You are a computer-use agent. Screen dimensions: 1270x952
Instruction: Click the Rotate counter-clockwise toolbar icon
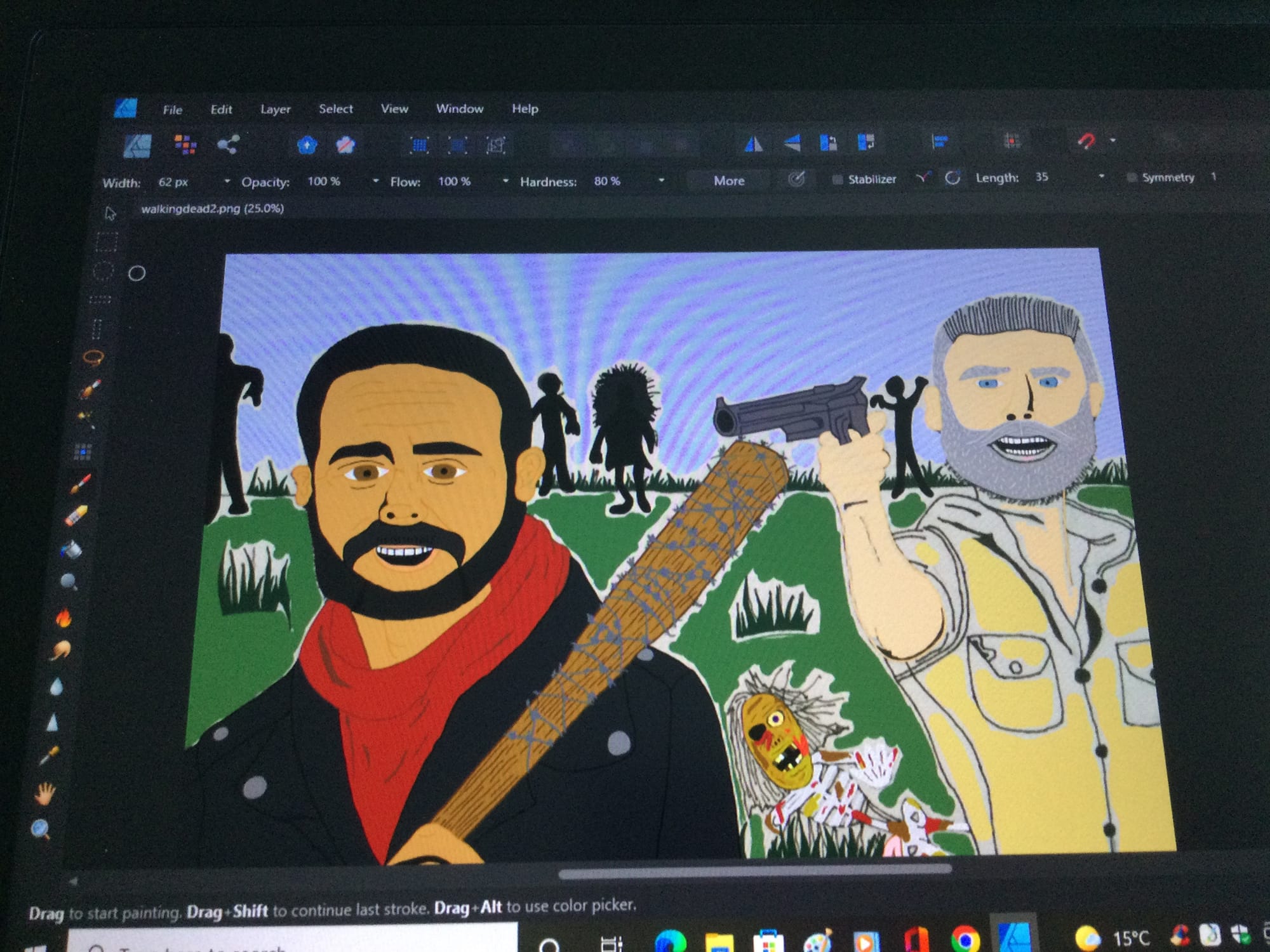pyautogui.click(x=828, y=142)
